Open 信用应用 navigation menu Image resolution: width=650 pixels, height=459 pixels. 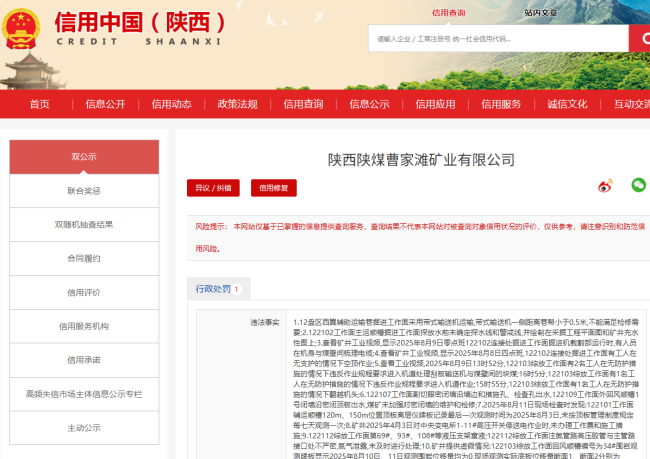click(435, 104)
